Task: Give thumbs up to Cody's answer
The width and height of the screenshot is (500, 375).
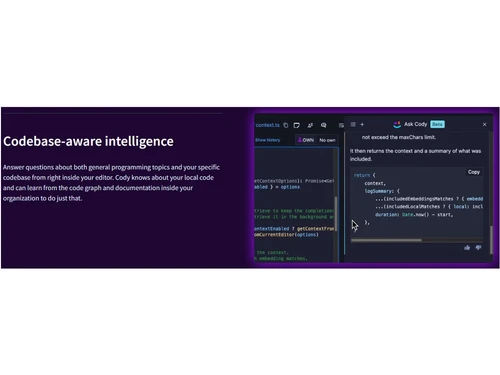Action: click(467, 247)
